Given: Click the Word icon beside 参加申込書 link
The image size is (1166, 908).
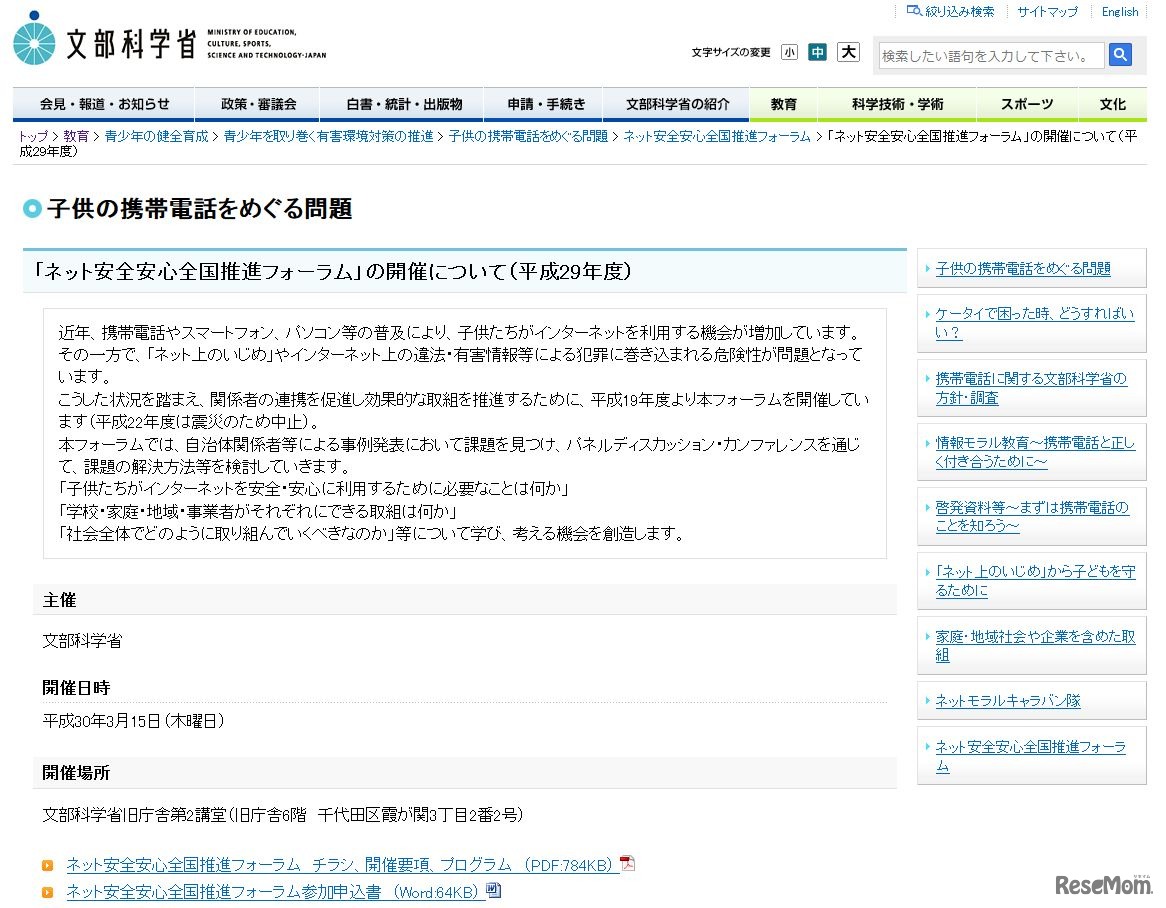Looking at the screenshot, I should (494, 890).
